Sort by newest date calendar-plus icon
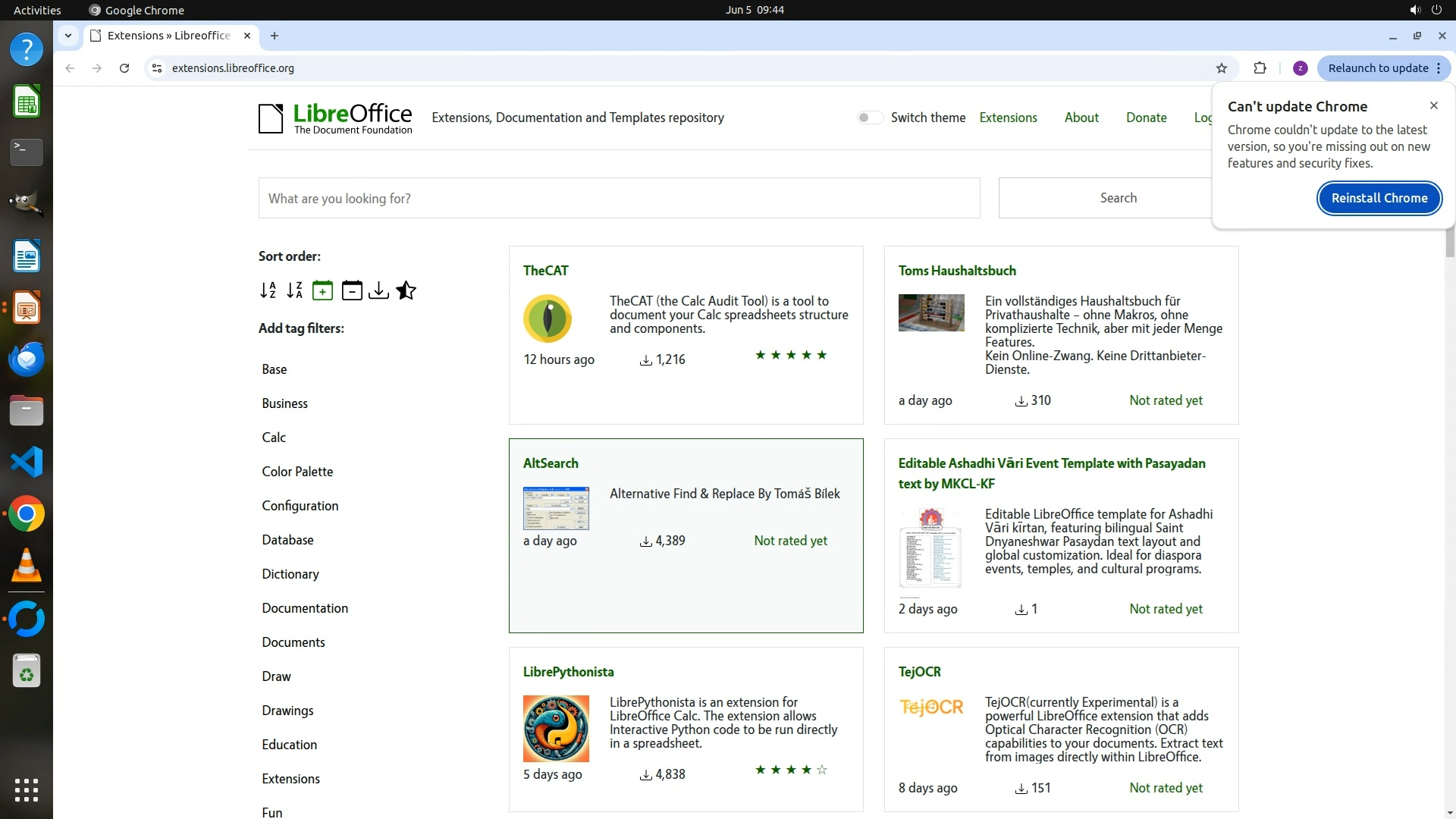The width and height of the screenshot is (1456, 819). 322,290
